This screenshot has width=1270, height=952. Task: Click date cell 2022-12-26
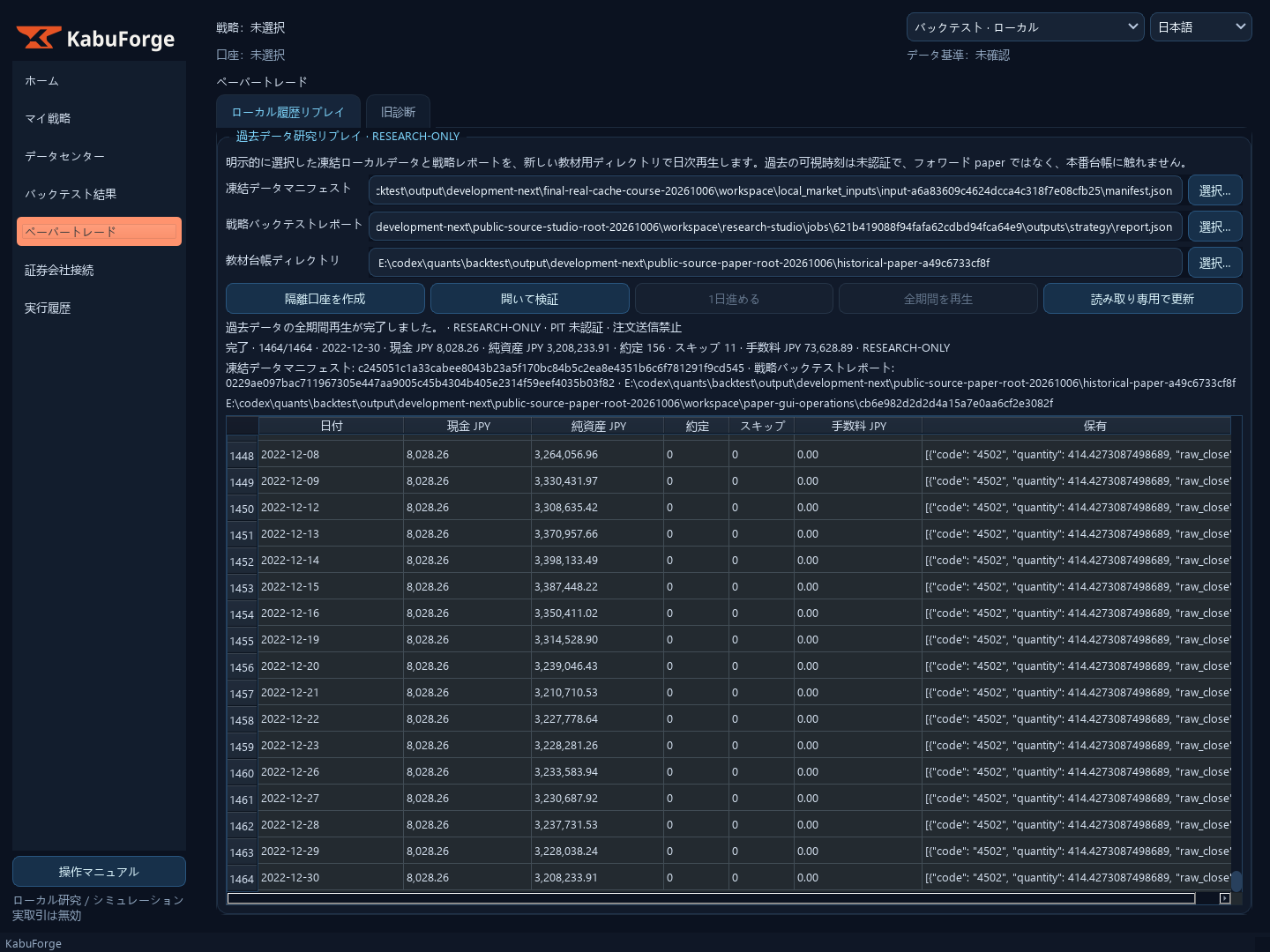pos(331,772)
